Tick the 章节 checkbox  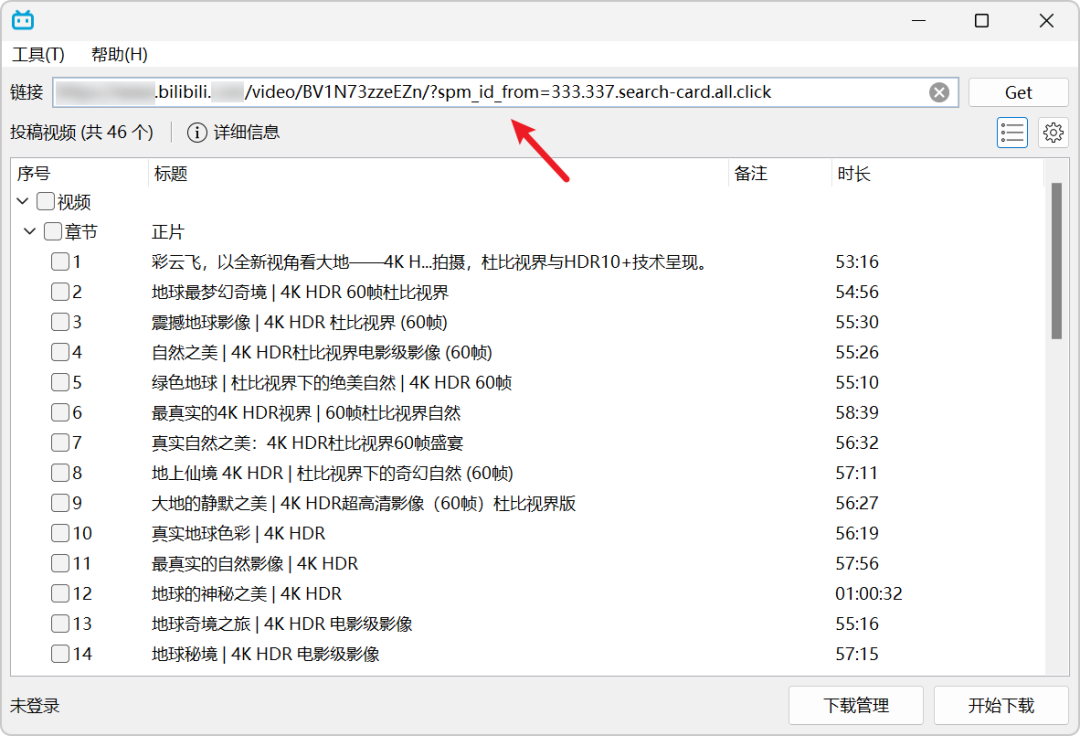[53, 231]
